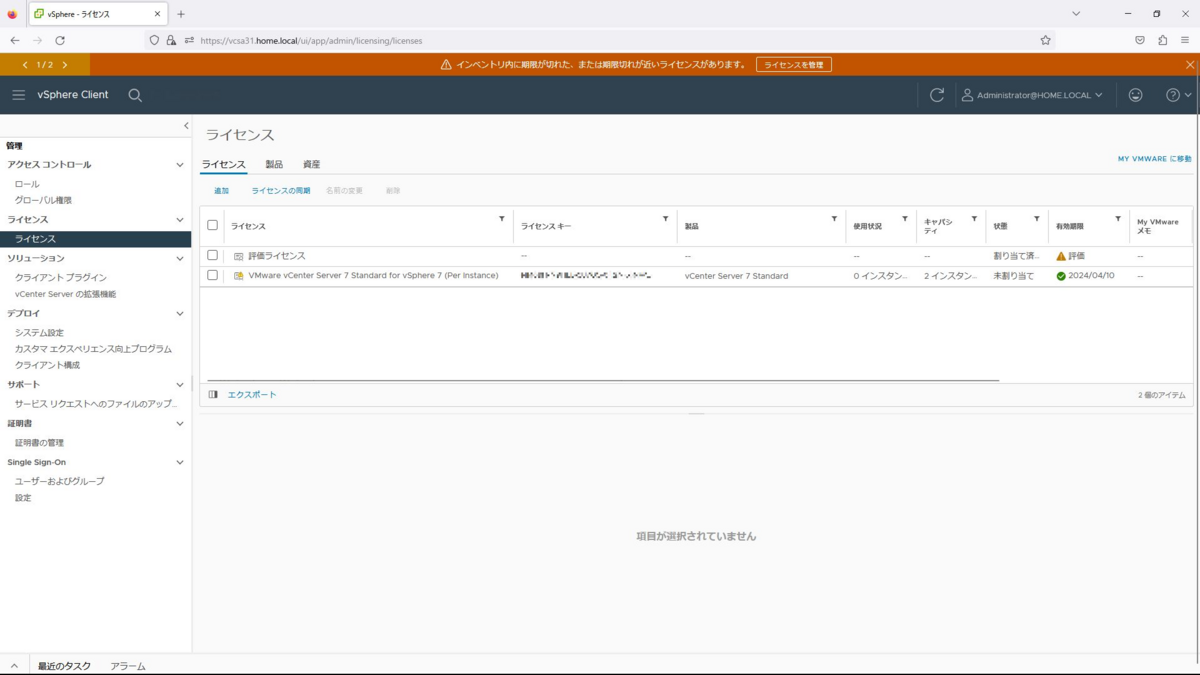Screen dimensions: 1200x675
Task: Collapse the サポート section
Action: [x=180, y=385]
